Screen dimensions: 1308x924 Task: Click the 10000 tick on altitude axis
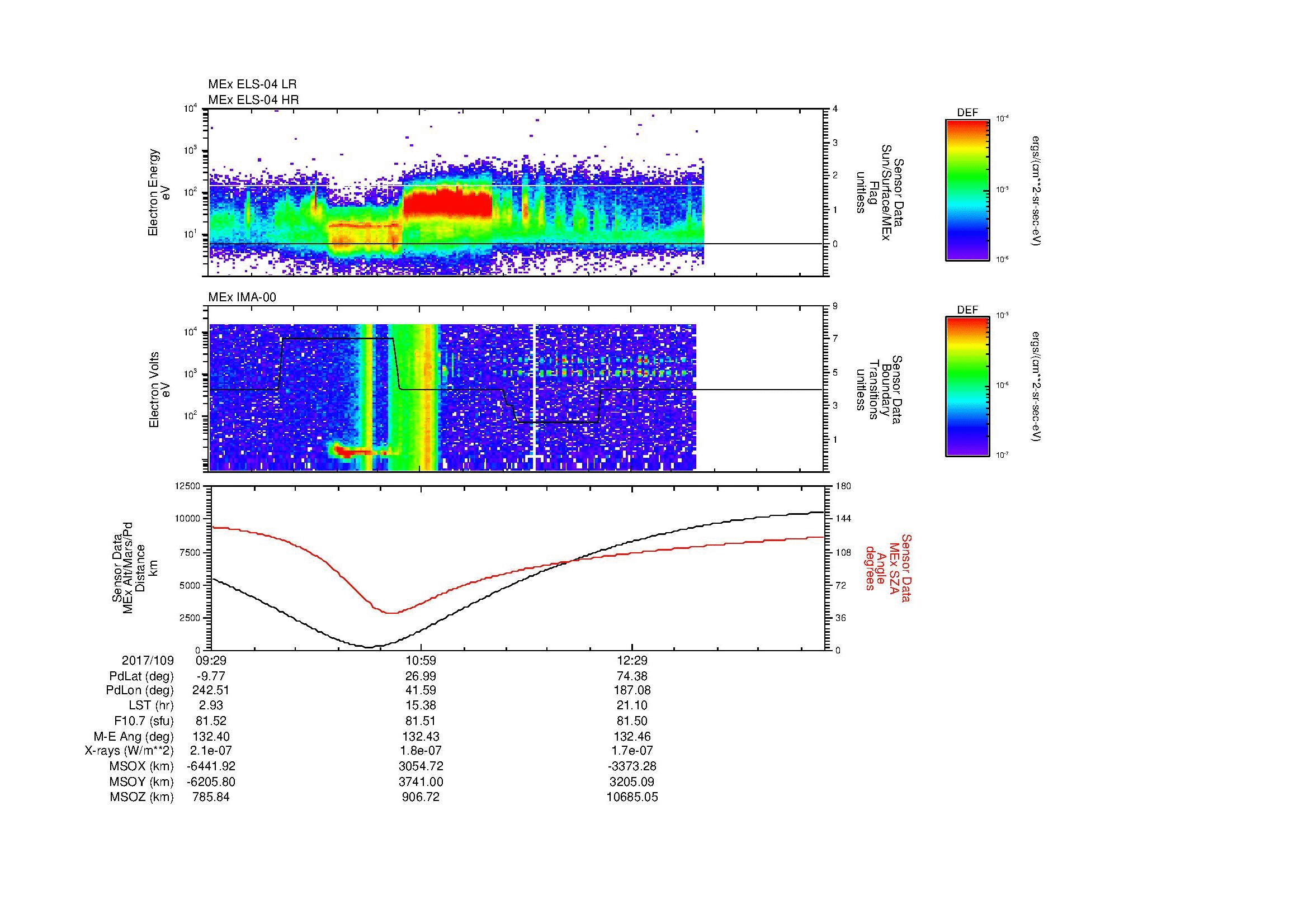point(188,519)
